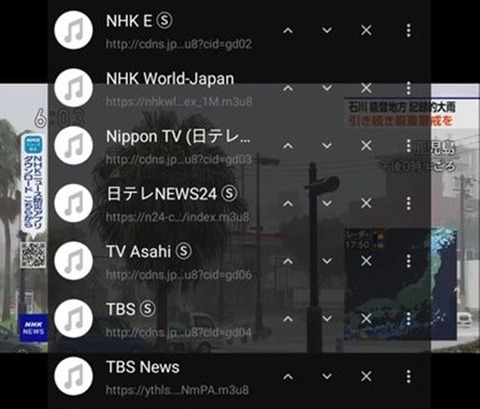Move 日テレNEWS24 down in list

point(327,203)
